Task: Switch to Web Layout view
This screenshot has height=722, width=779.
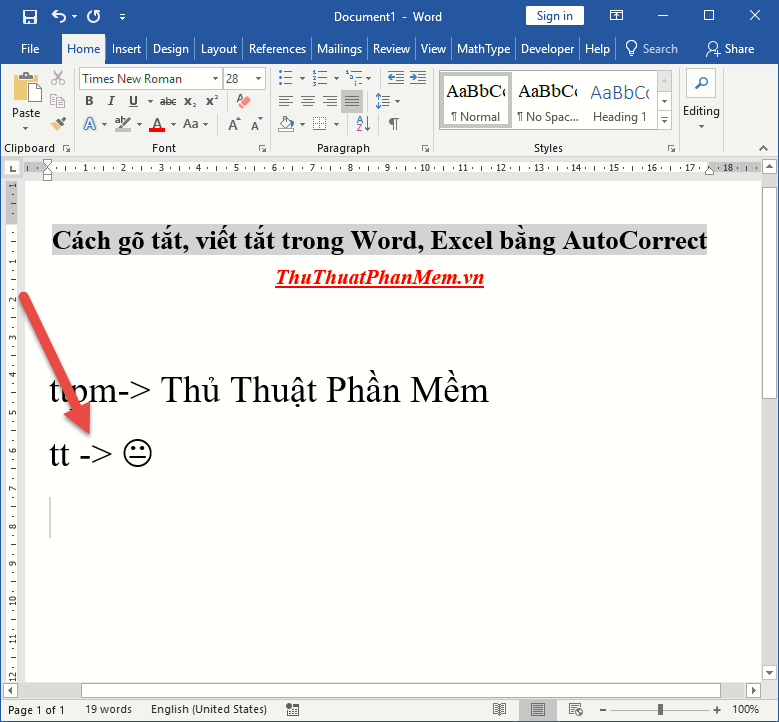Action: [575, 709]
